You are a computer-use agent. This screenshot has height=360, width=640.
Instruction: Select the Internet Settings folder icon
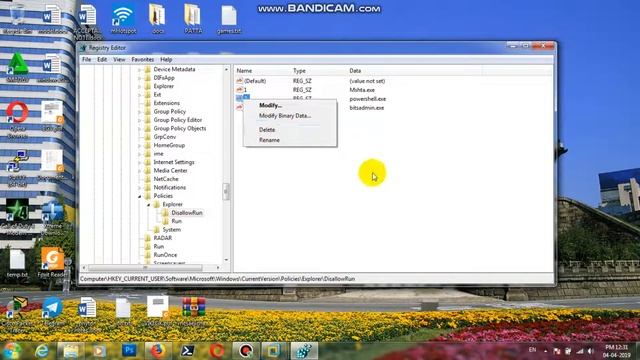point(148,162)
